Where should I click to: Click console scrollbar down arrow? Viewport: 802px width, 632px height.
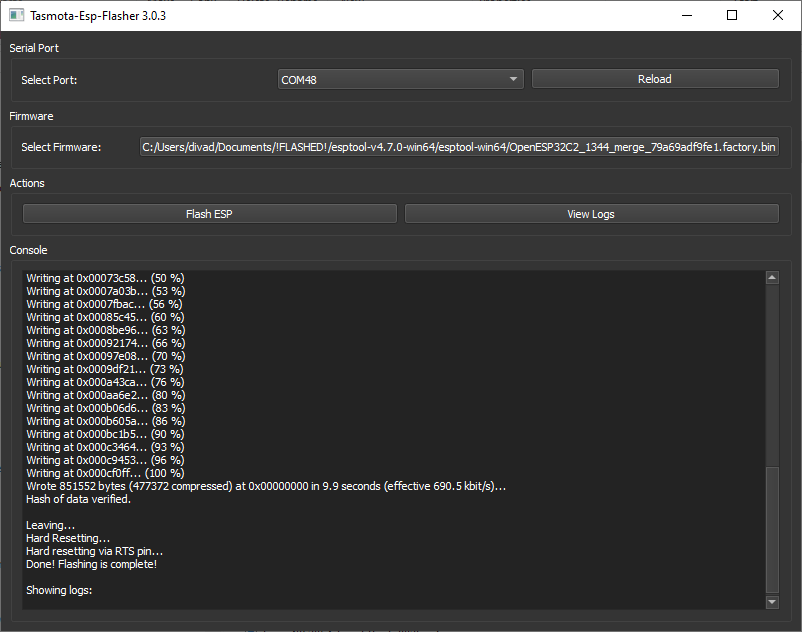(772, 602)
